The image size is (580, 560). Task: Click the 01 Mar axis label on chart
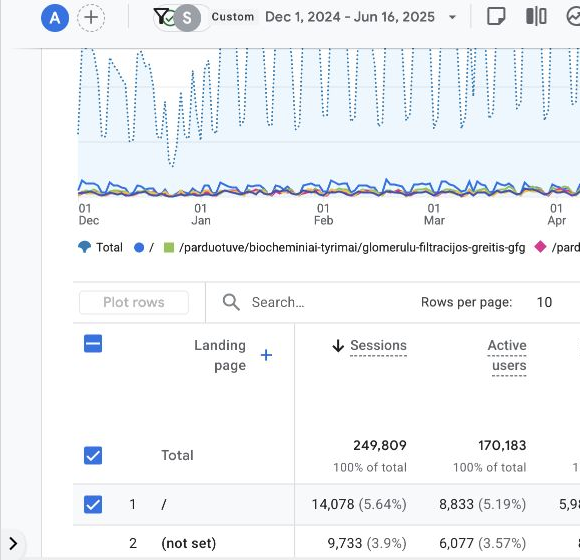434,215
